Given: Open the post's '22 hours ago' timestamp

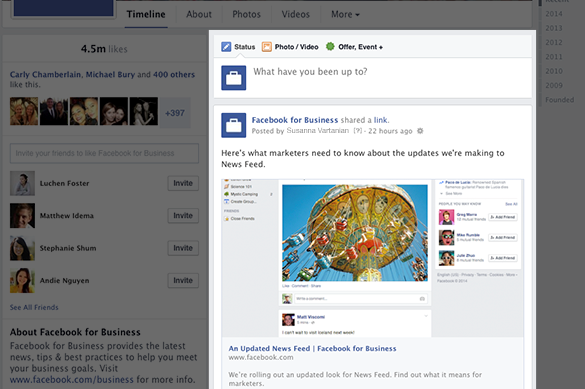Looking at the screenshot, I should (390, 131).
